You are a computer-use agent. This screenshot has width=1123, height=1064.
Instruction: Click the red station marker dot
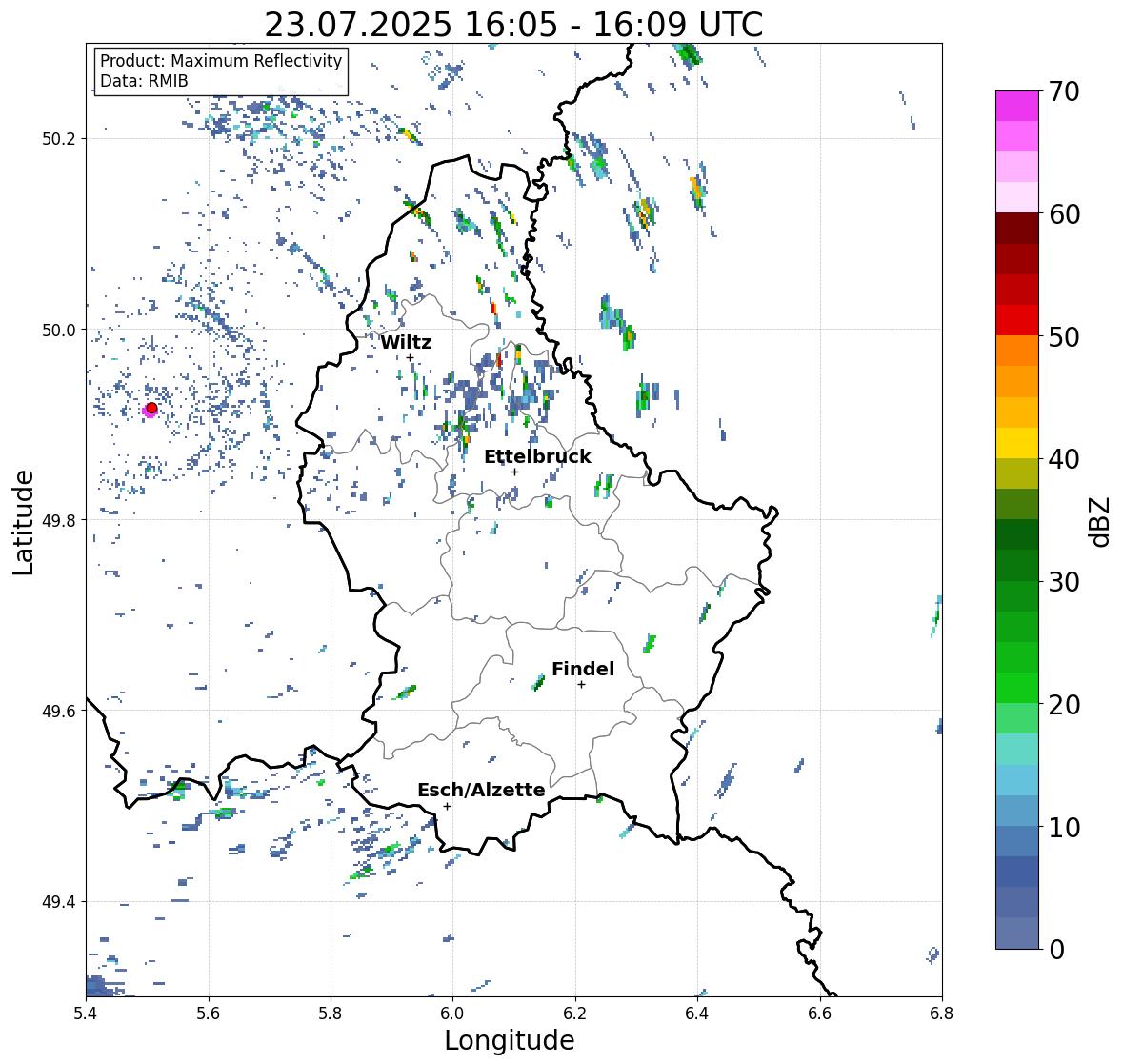[151, 408]
